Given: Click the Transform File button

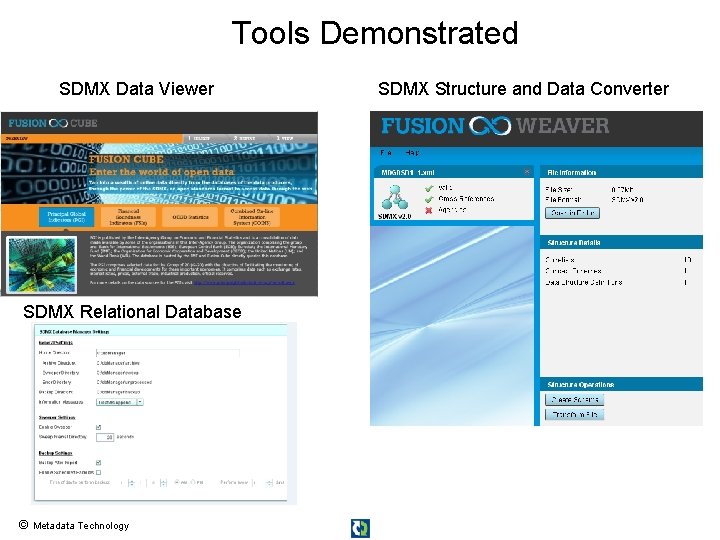Looking at the screenshot, I should click(574, 414).
